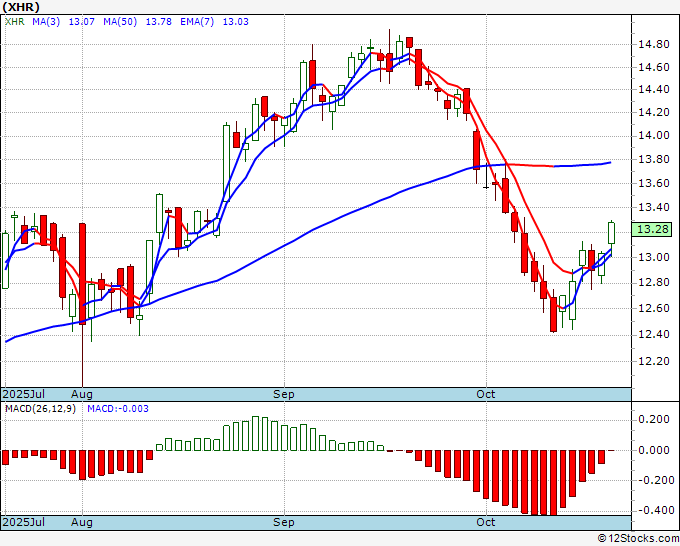Click the 13.80 price axis label
The height and width of the screenshot is (546, 680).
pos(653,160)
